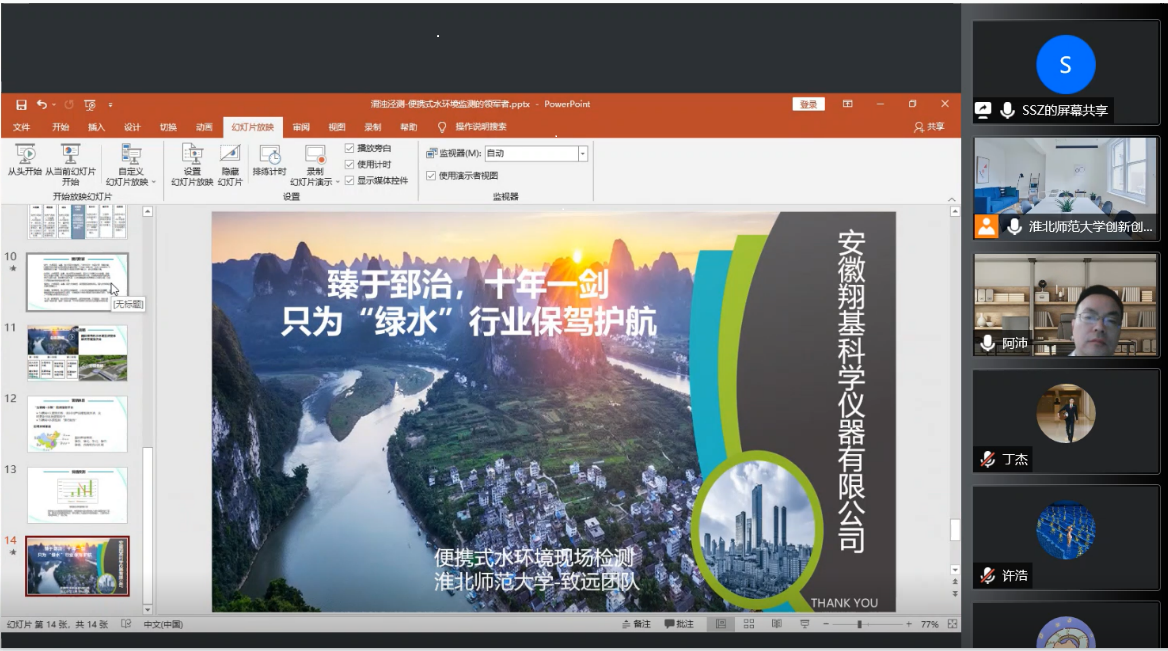Start slideshow from beginning (从头开始)
The width and height of the screenshot is (1168, 651).
(25, 160)
